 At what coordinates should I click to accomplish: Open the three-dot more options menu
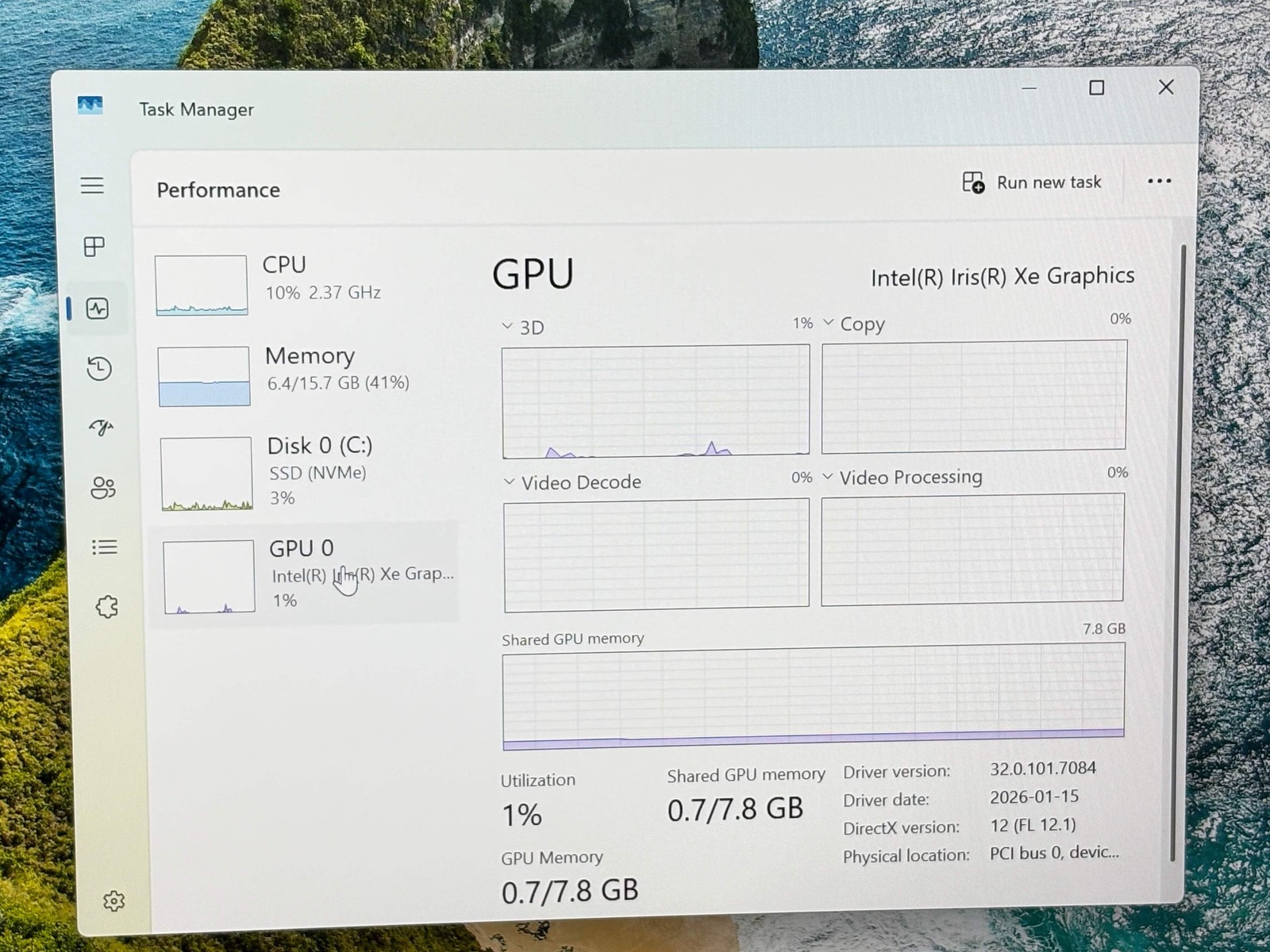click(1160, 181)
